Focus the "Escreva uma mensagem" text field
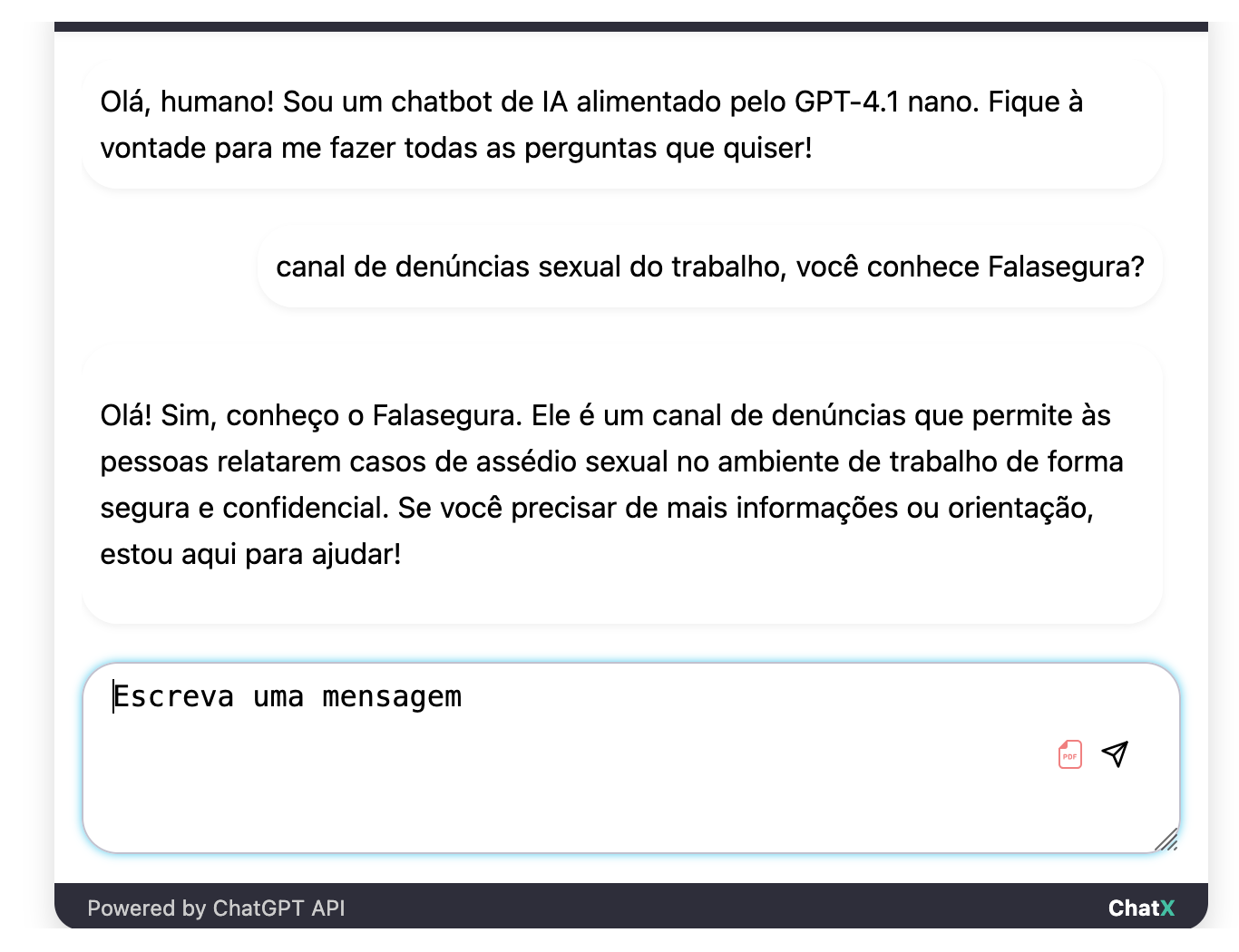The height and width of the screenshot is (952, 1239). [631, 758]
